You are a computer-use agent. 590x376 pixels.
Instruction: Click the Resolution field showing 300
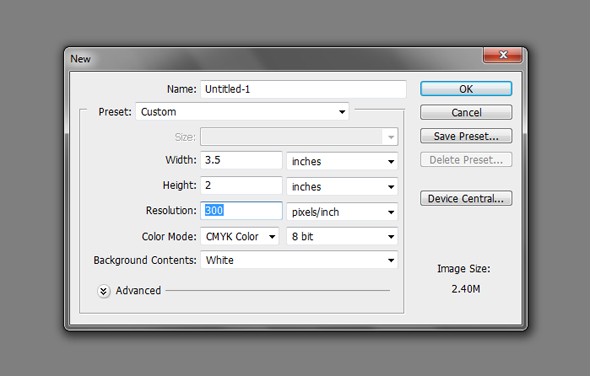241,210
